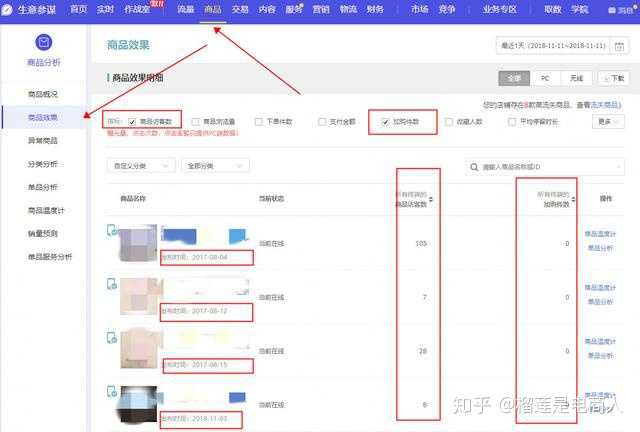Screen dimensions: 640x432
Task: Open the 市场 top menu
Action: 420,9
